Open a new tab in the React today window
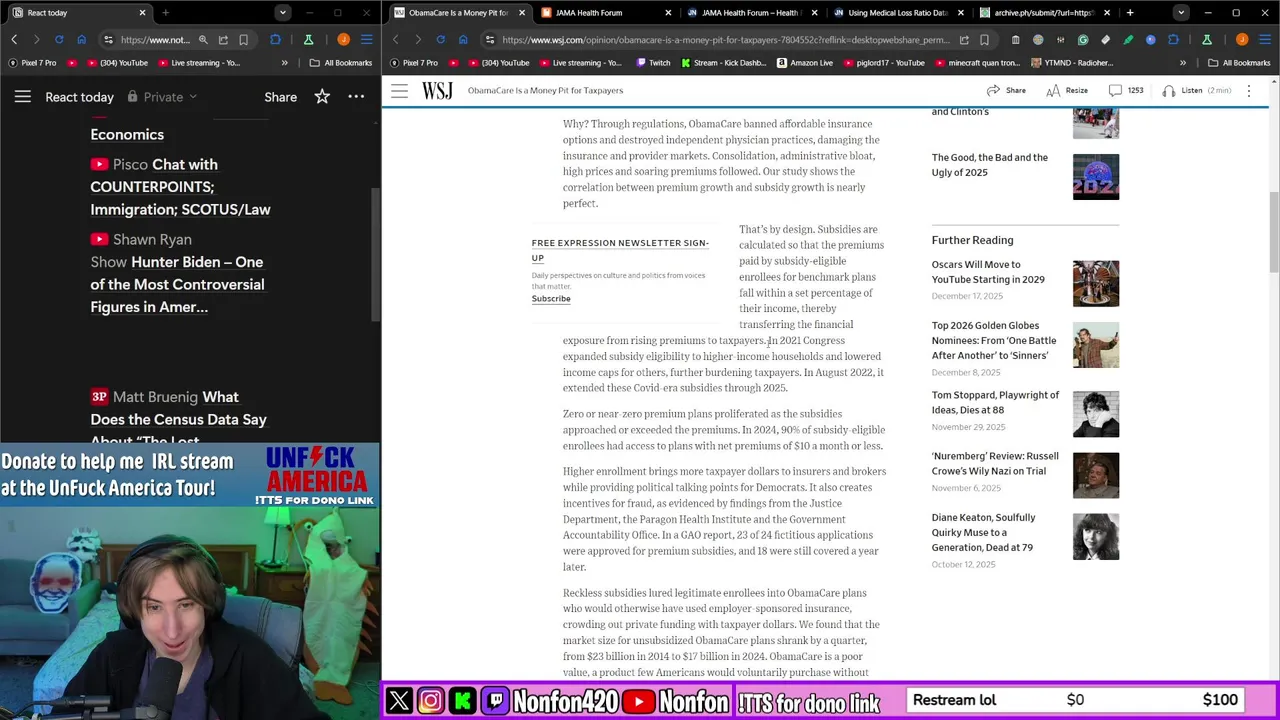 (x=165, y=13)
